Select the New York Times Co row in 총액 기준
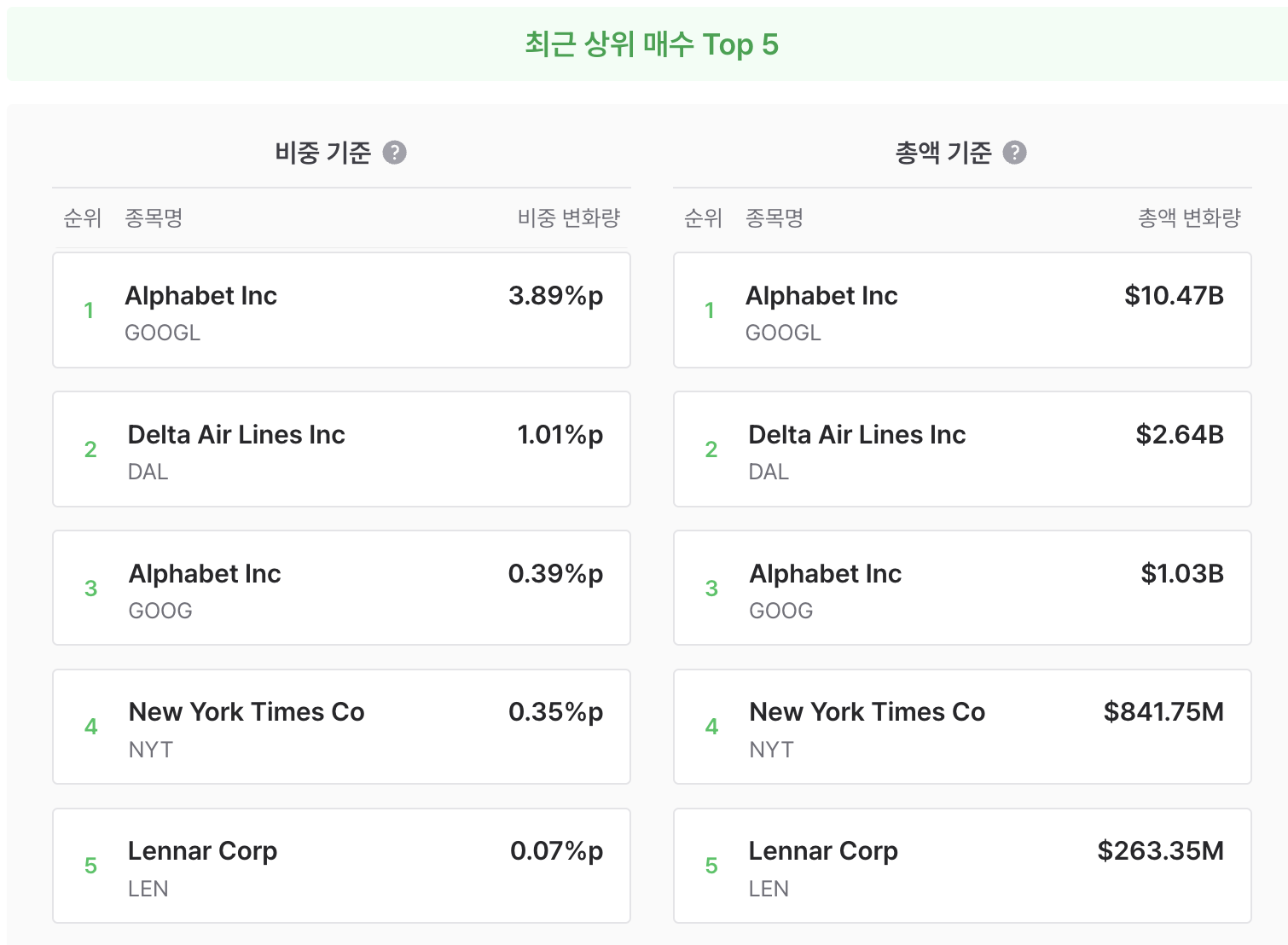 pos(962,727)
